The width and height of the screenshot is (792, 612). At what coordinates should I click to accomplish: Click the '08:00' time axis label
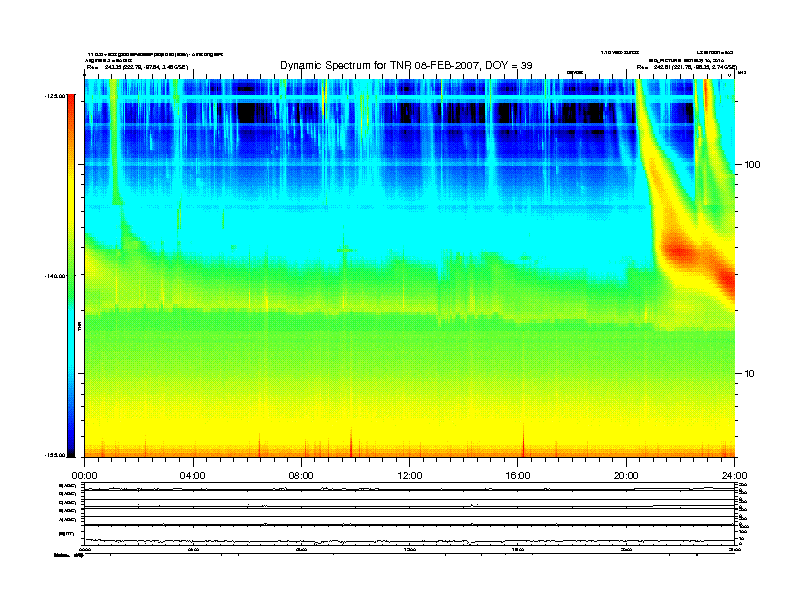[301, 476]
